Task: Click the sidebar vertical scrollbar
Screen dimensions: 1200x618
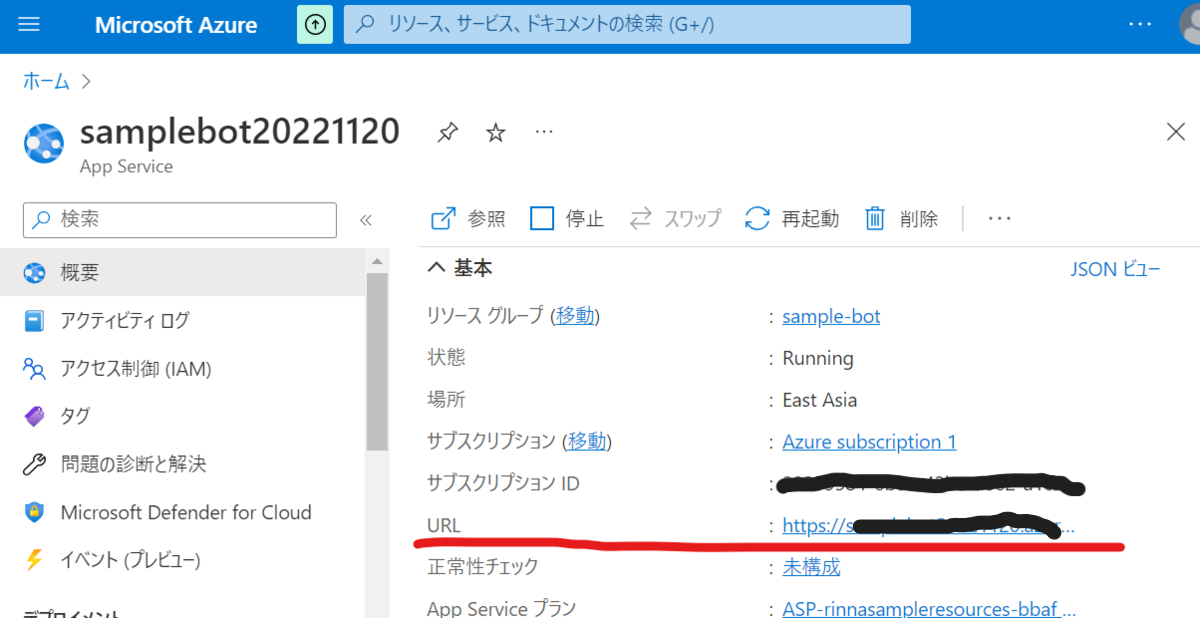Action: pyautogui.click(x=377, y=362)
